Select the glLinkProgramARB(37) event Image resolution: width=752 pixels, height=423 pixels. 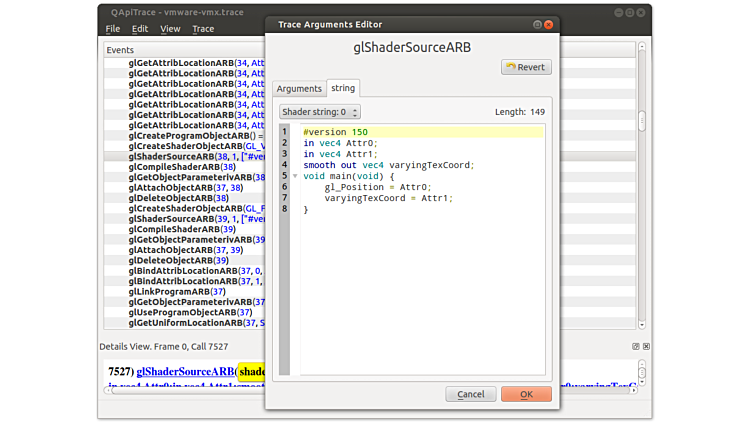(x=176, y=291)
